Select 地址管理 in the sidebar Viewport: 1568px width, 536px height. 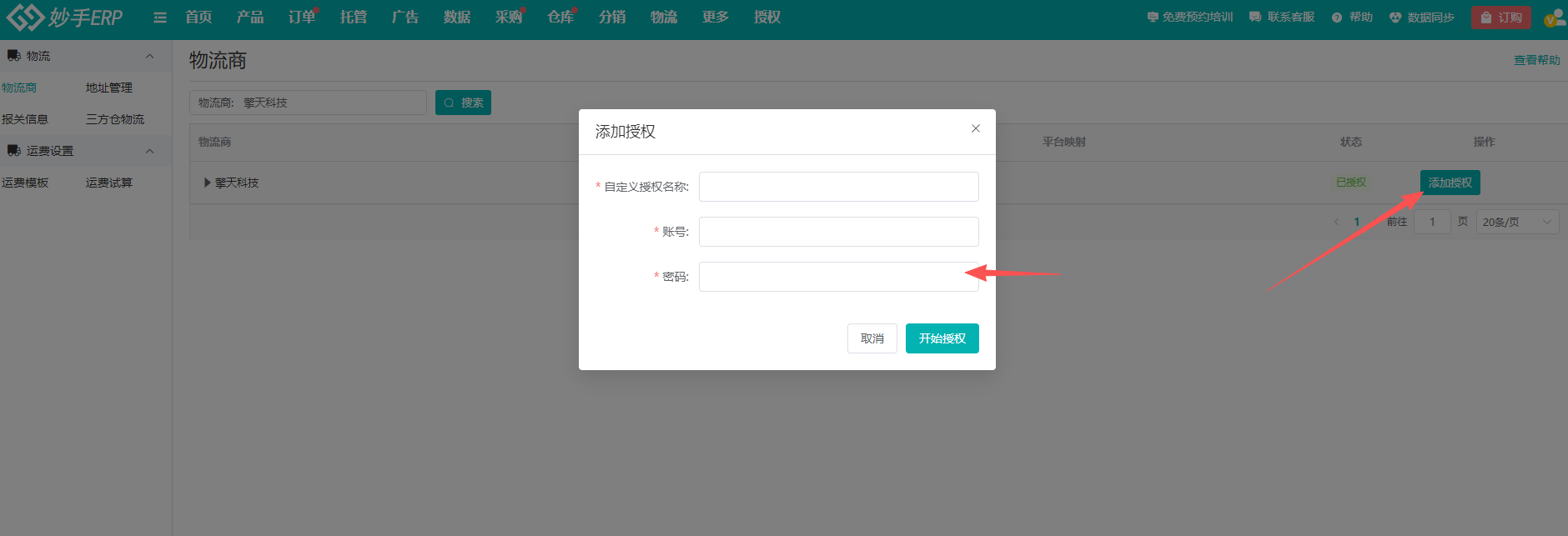[109, 88]
